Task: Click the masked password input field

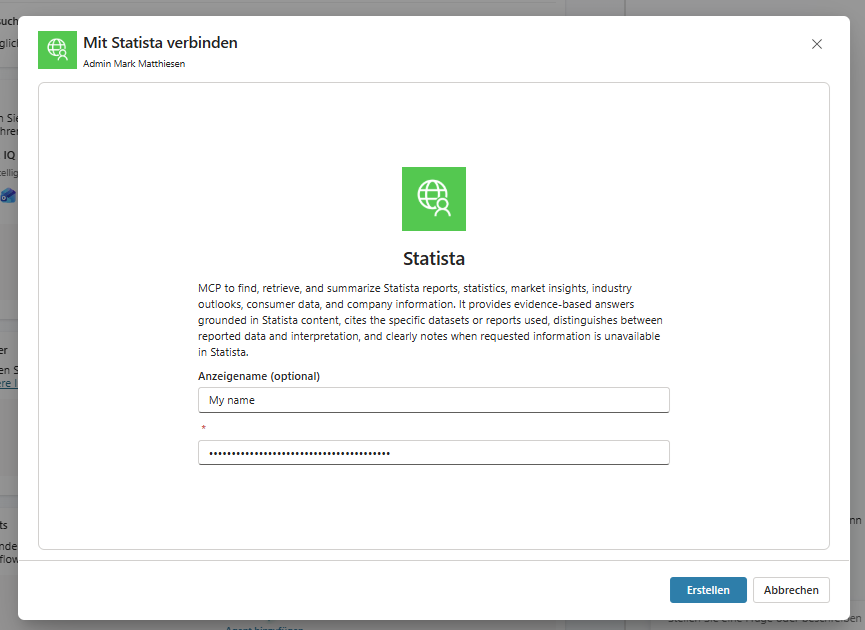Action: (x=434, y=453)
